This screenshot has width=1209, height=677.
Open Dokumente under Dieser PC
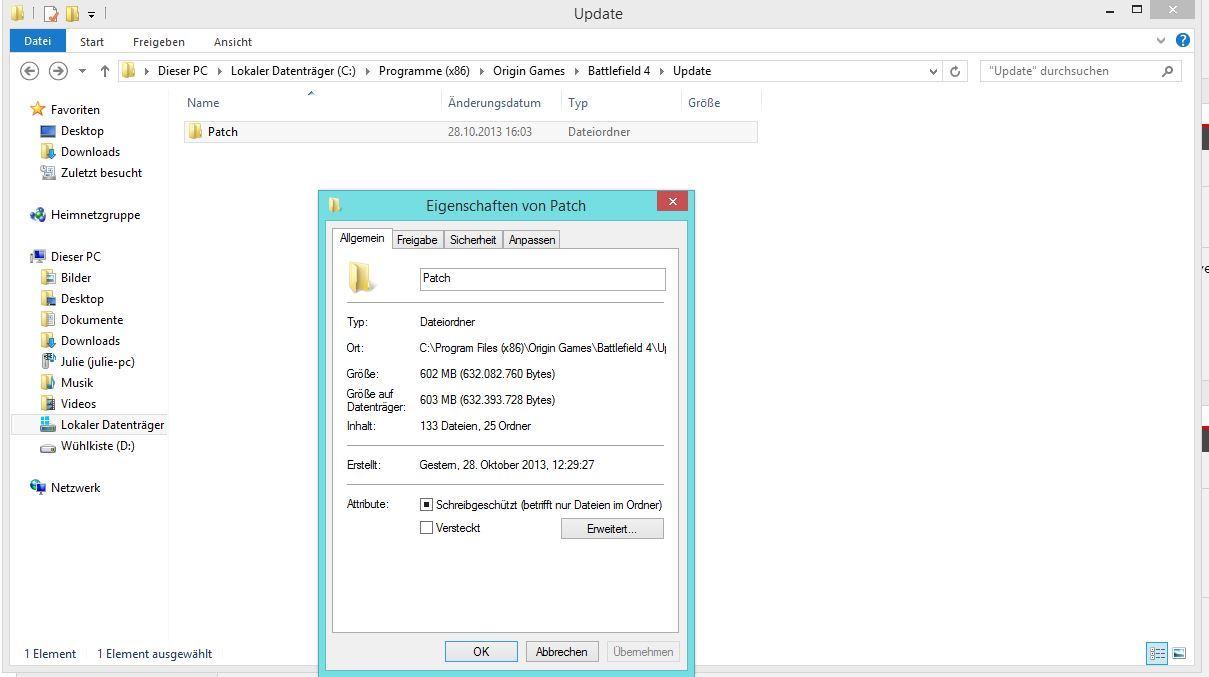pos(92,320)
